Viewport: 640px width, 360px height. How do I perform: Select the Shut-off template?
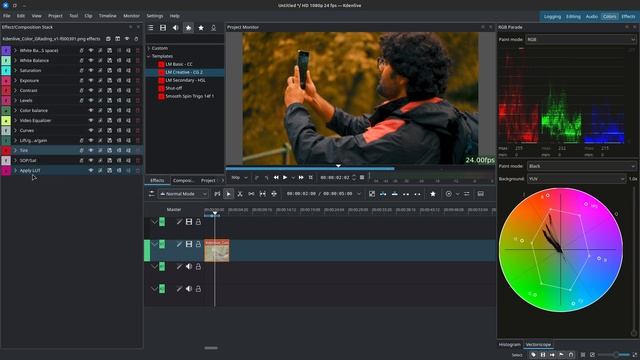173,88
